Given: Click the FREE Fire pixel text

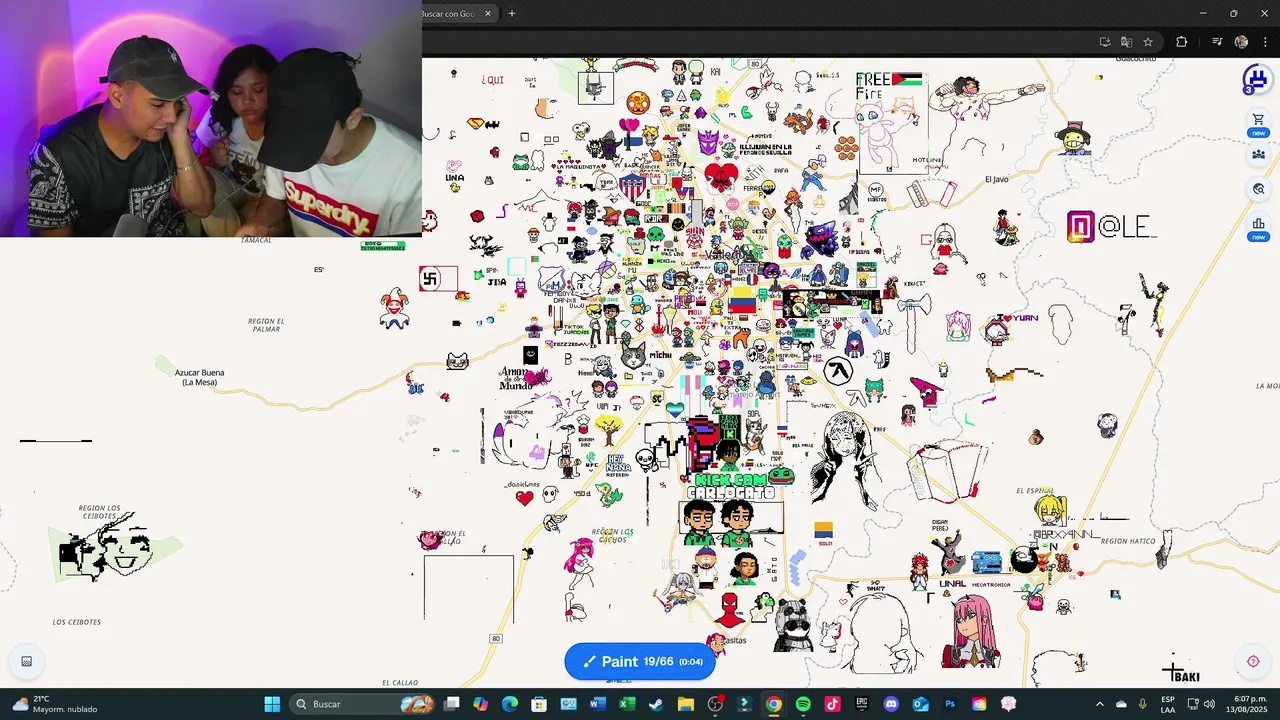Looking at the screenshot, I should click(x=874, y=87).
